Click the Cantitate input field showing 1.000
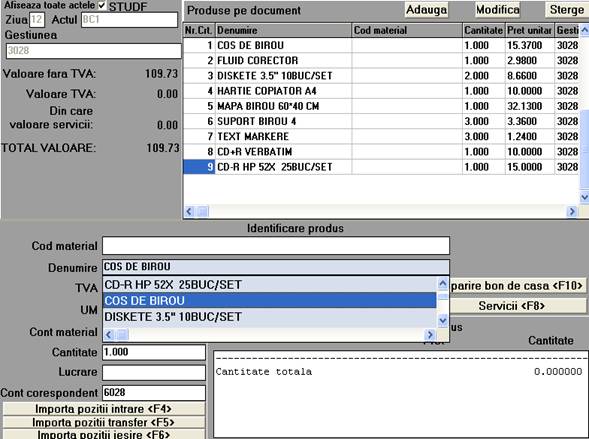This screenshot has height=439, width=589. click(x=154, y=352)
